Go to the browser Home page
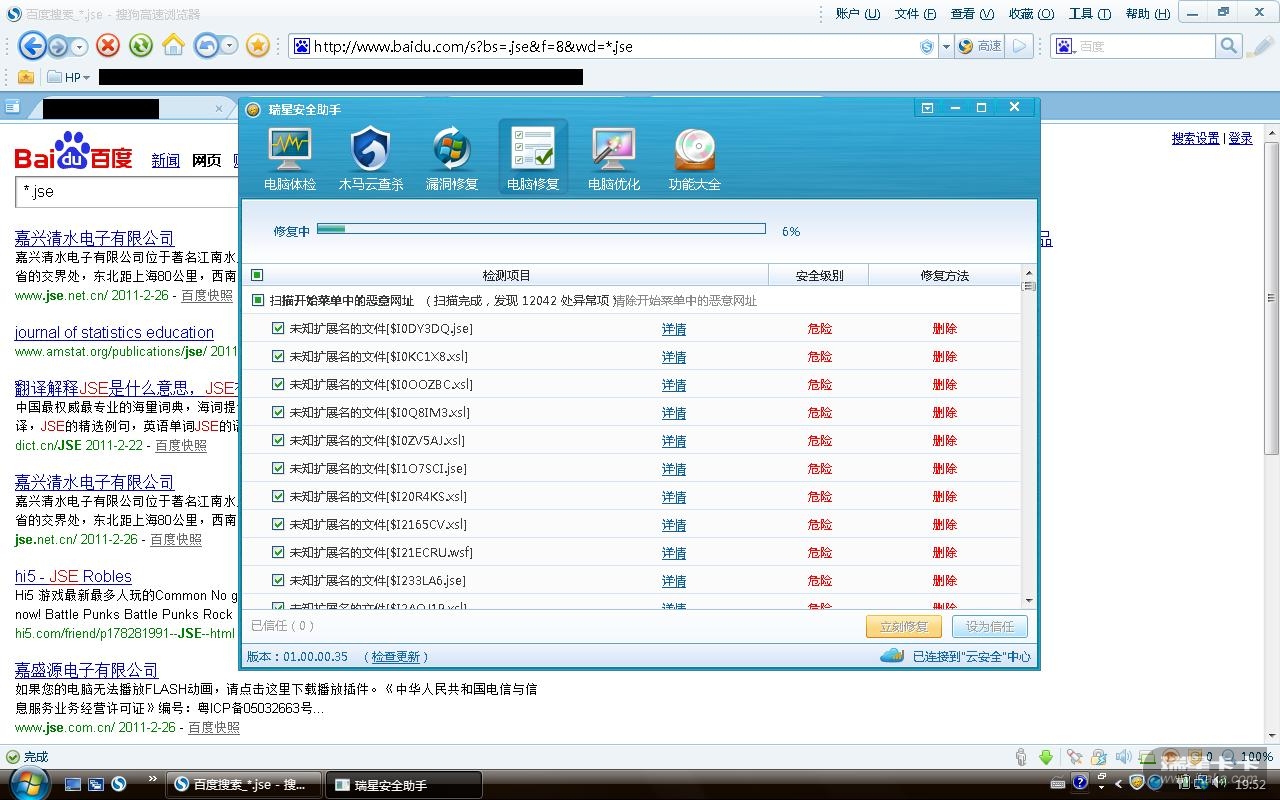1280x800 pixels. 174,45
